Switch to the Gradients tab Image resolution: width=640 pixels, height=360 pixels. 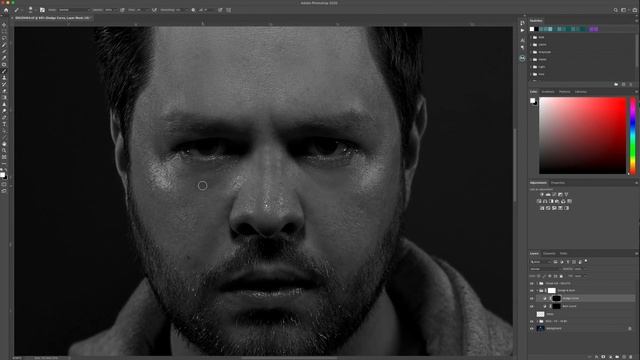point(548,92)
